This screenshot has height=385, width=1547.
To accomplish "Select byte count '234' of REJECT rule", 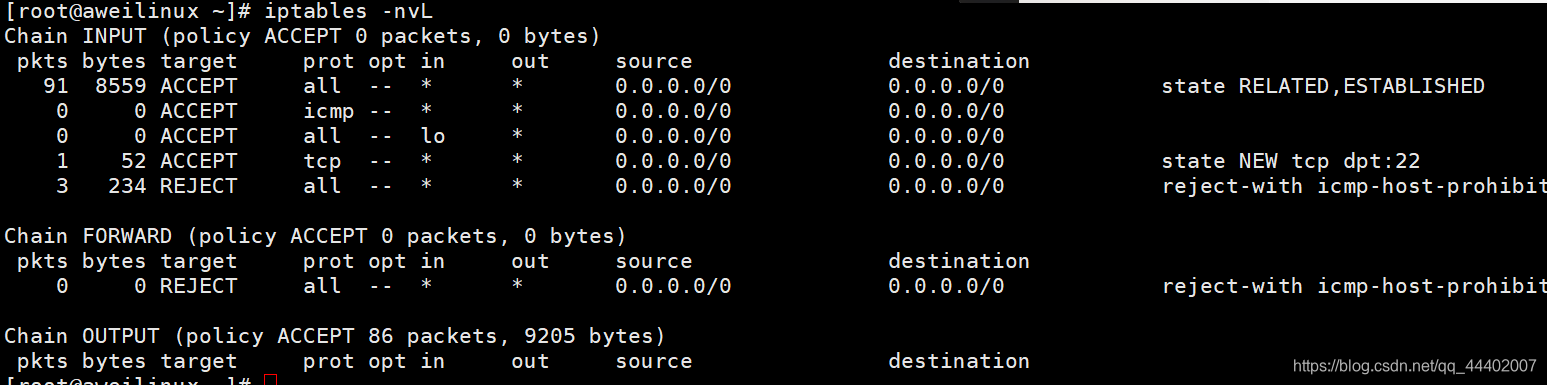I will (128, 186).
